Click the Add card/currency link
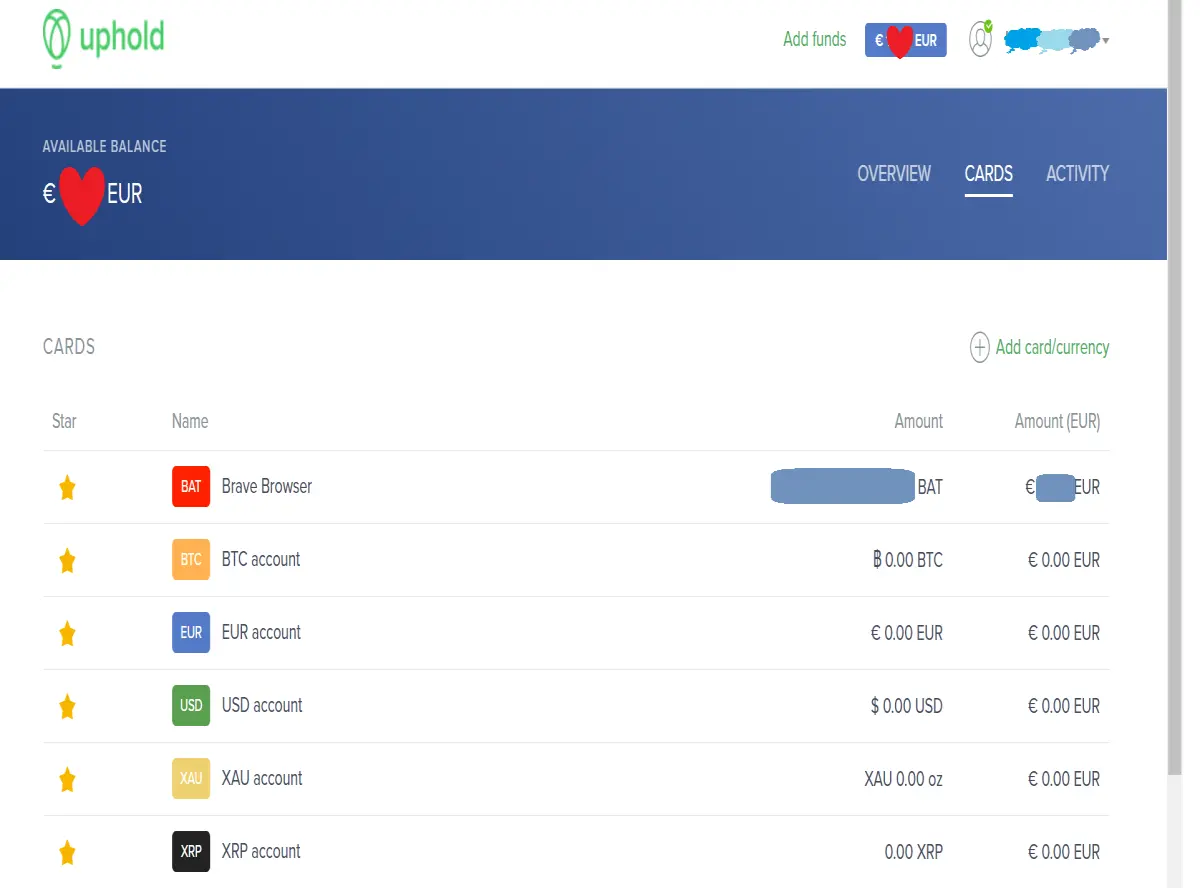The image size is (1200, 888). [x=1052, y=347]
